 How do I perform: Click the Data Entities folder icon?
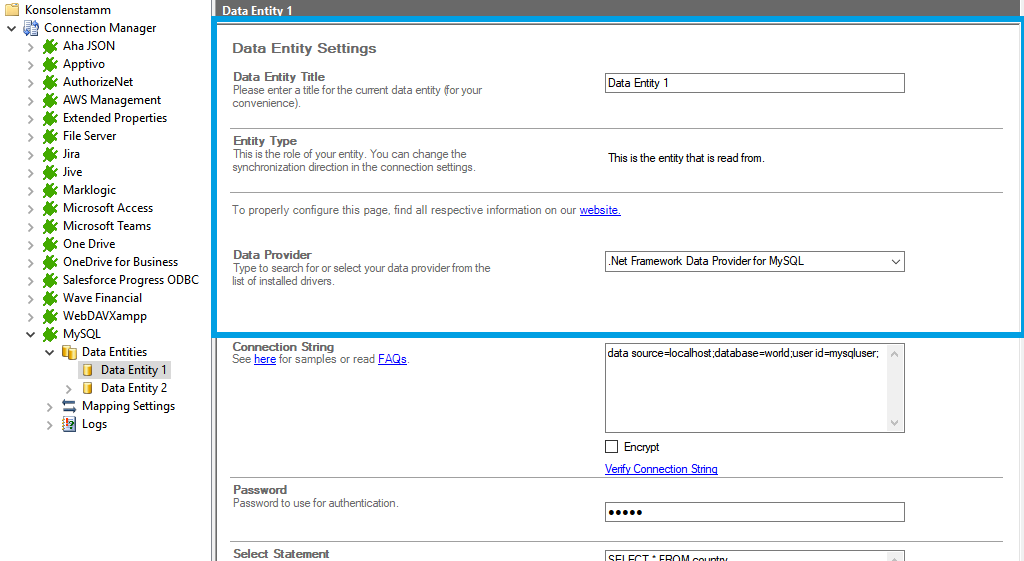pyautogui.click(x=69, y=352)
